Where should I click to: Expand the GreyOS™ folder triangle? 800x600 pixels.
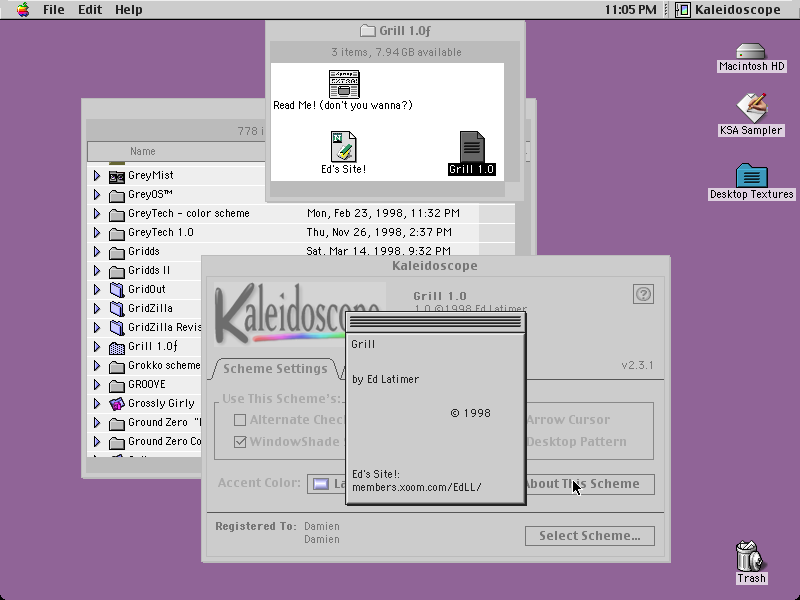(x=97, y=194)
